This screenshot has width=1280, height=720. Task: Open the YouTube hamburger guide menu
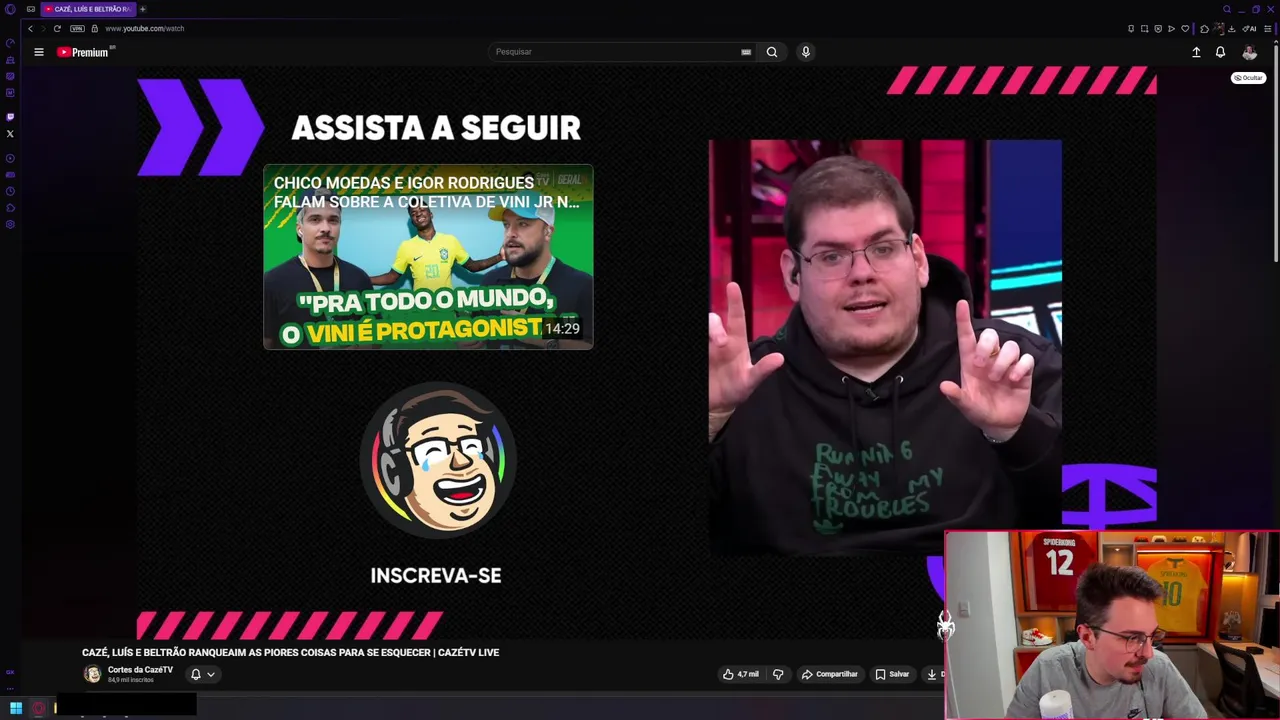39,52
